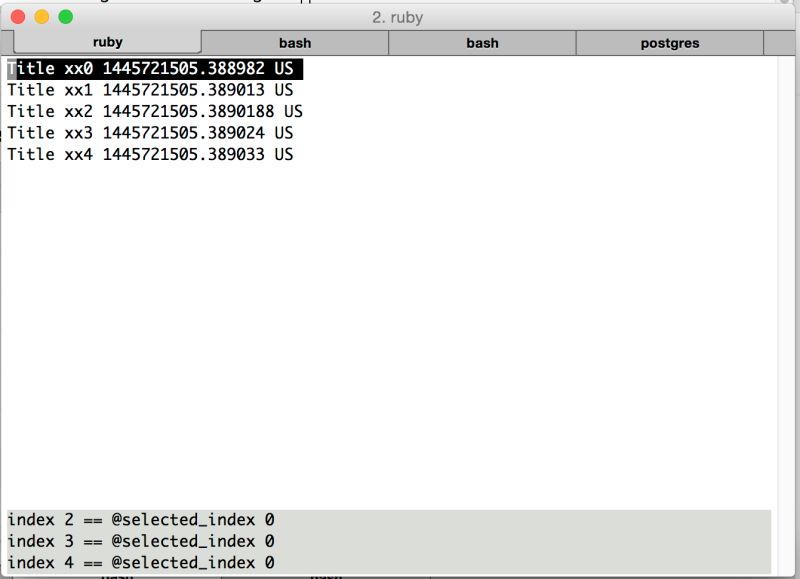This screenshot has height=579, width=800.
Task: Click the yellow minimize traffic light button
Action: [42, 17]
